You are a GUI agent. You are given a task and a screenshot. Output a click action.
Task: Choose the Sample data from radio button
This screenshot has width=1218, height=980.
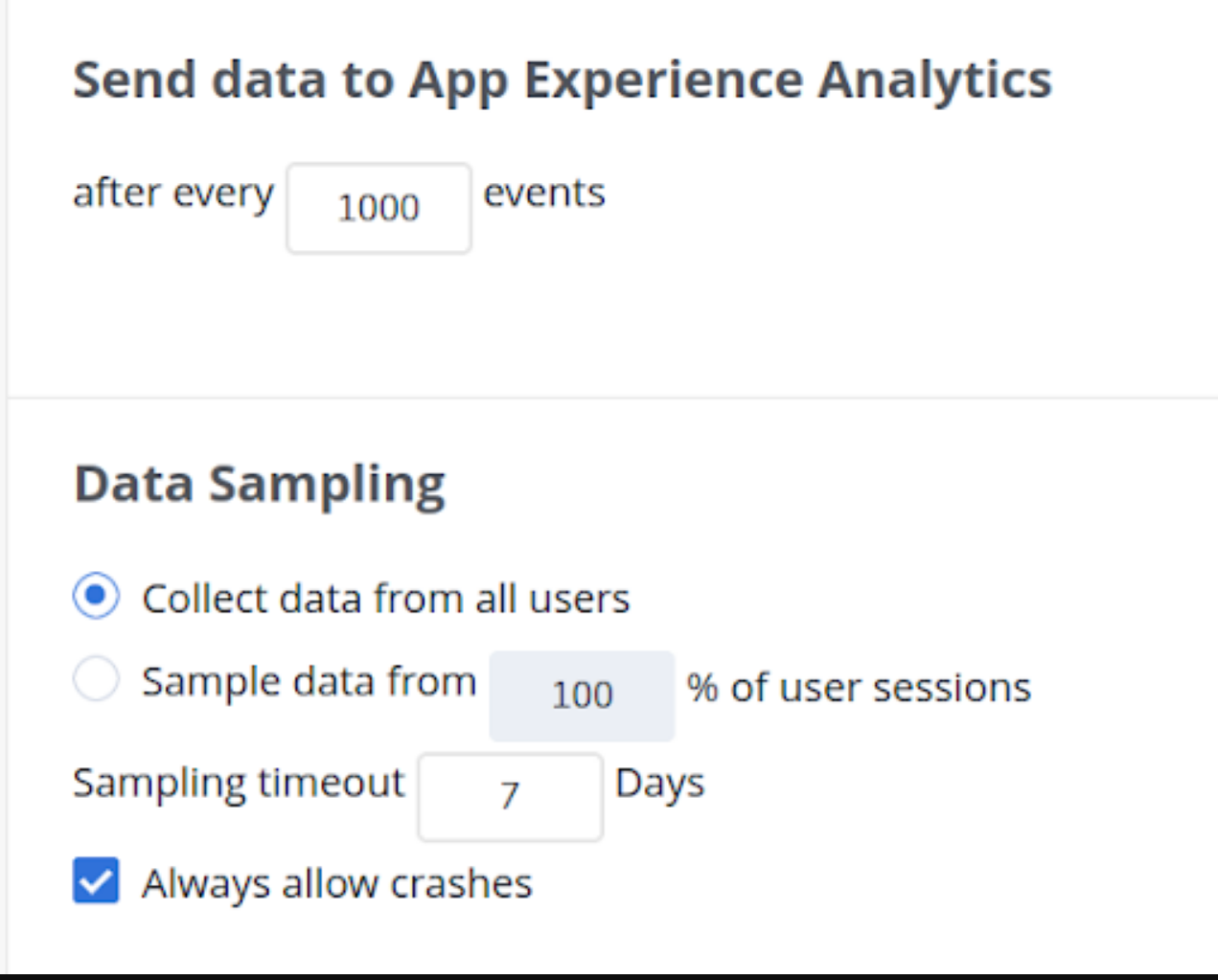(x=96, y=679)
